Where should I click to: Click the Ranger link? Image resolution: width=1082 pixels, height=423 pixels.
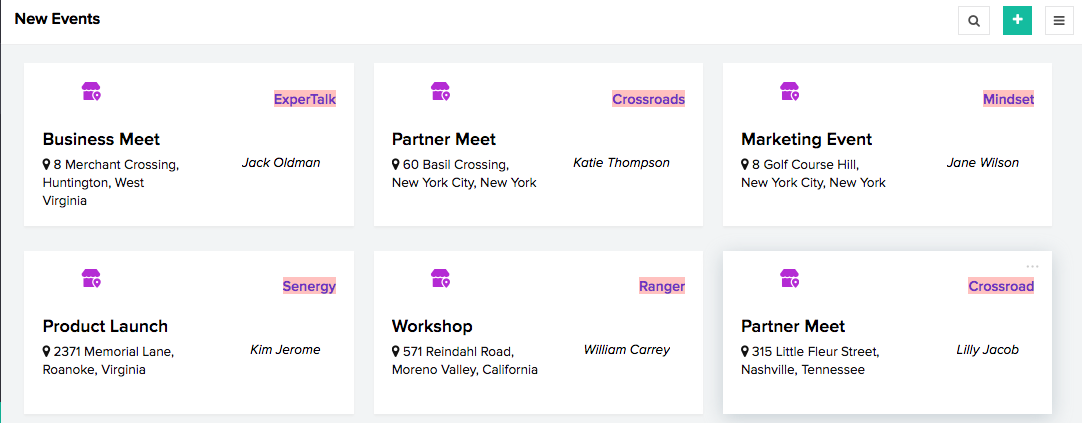pos(662,286)
